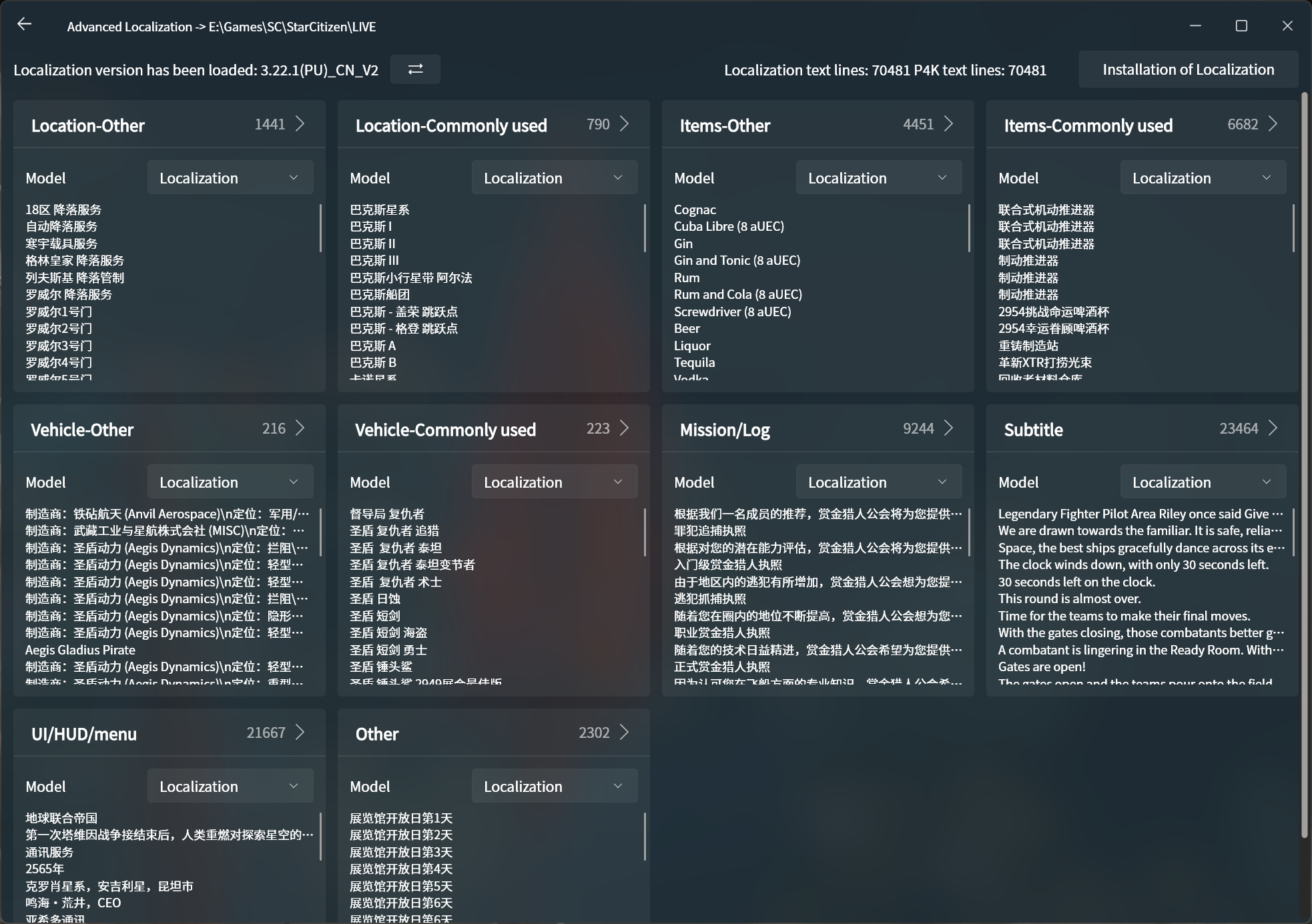
Task: Click the Location-Other card title
Action: click(x=87, y=125)
